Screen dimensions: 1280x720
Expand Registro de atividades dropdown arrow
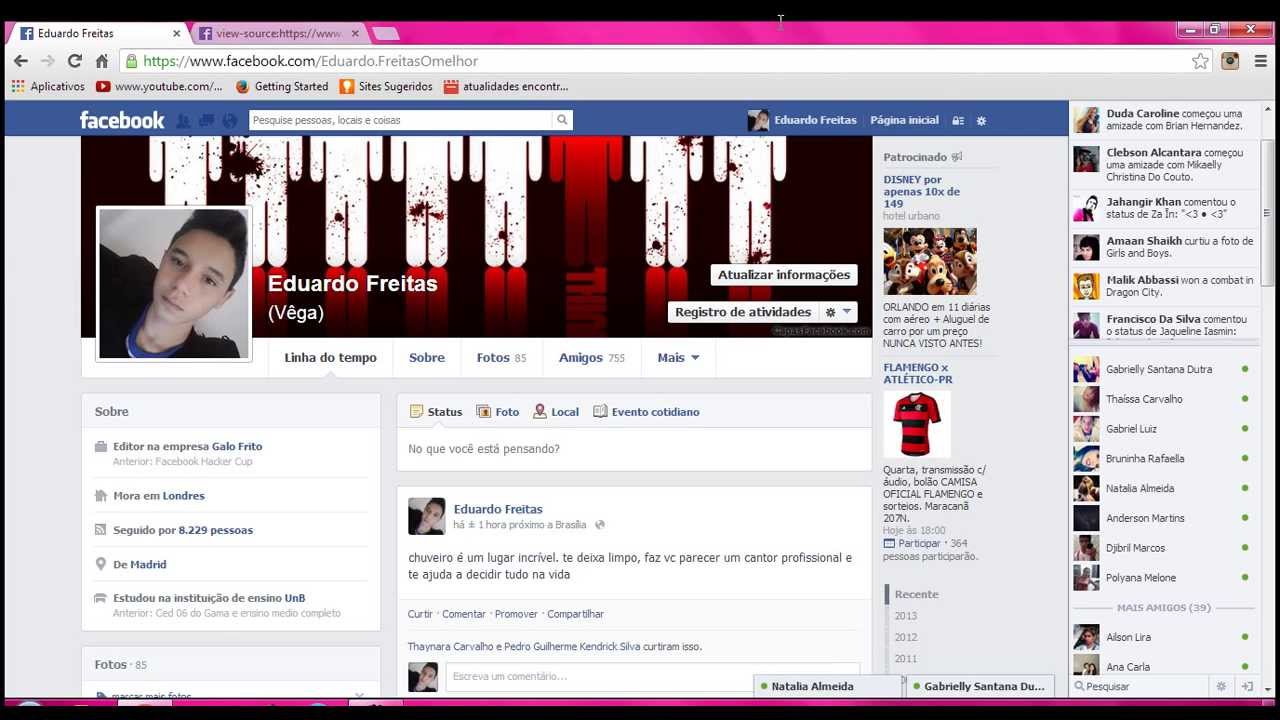847,312
